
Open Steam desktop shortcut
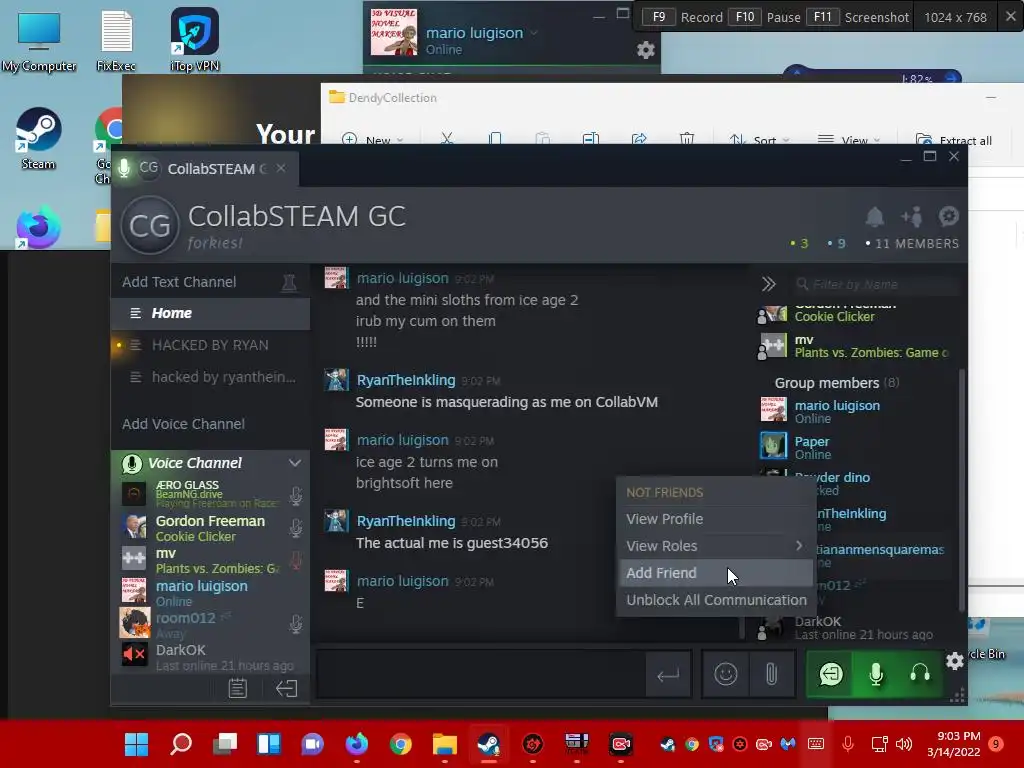pos(38,139)
